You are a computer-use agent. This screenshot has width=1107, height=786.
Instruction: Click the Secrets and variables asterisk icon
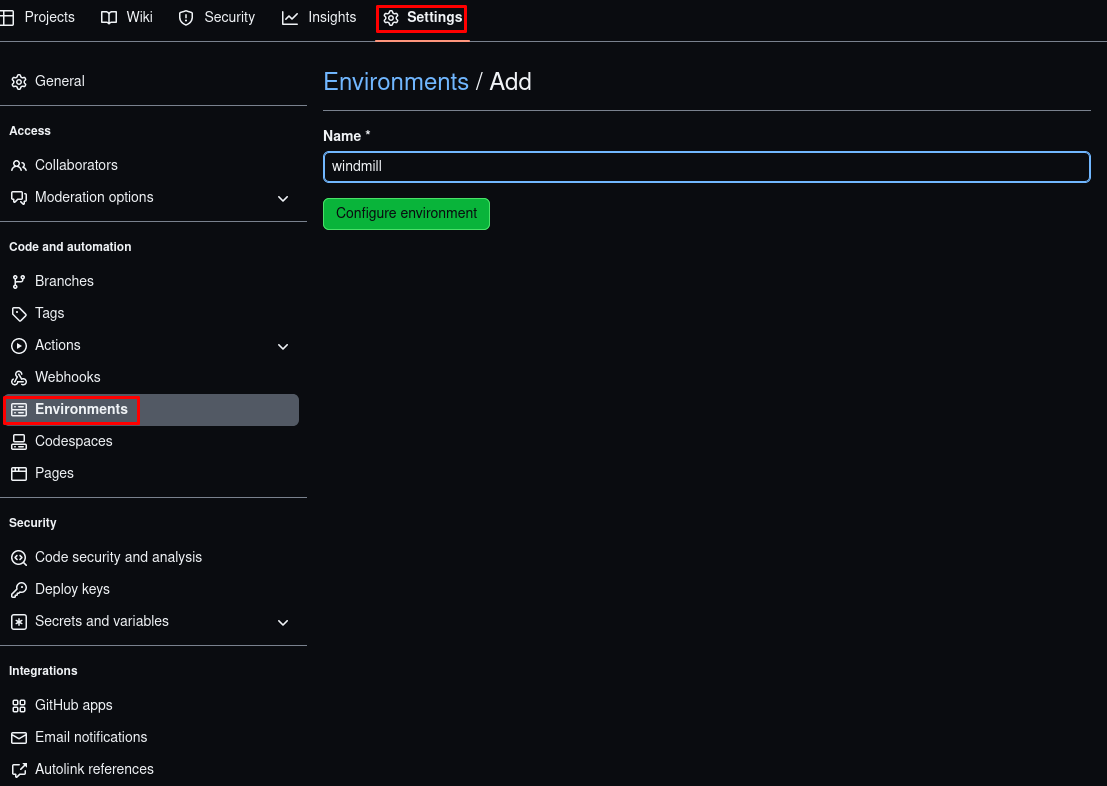tap(19, 622)
